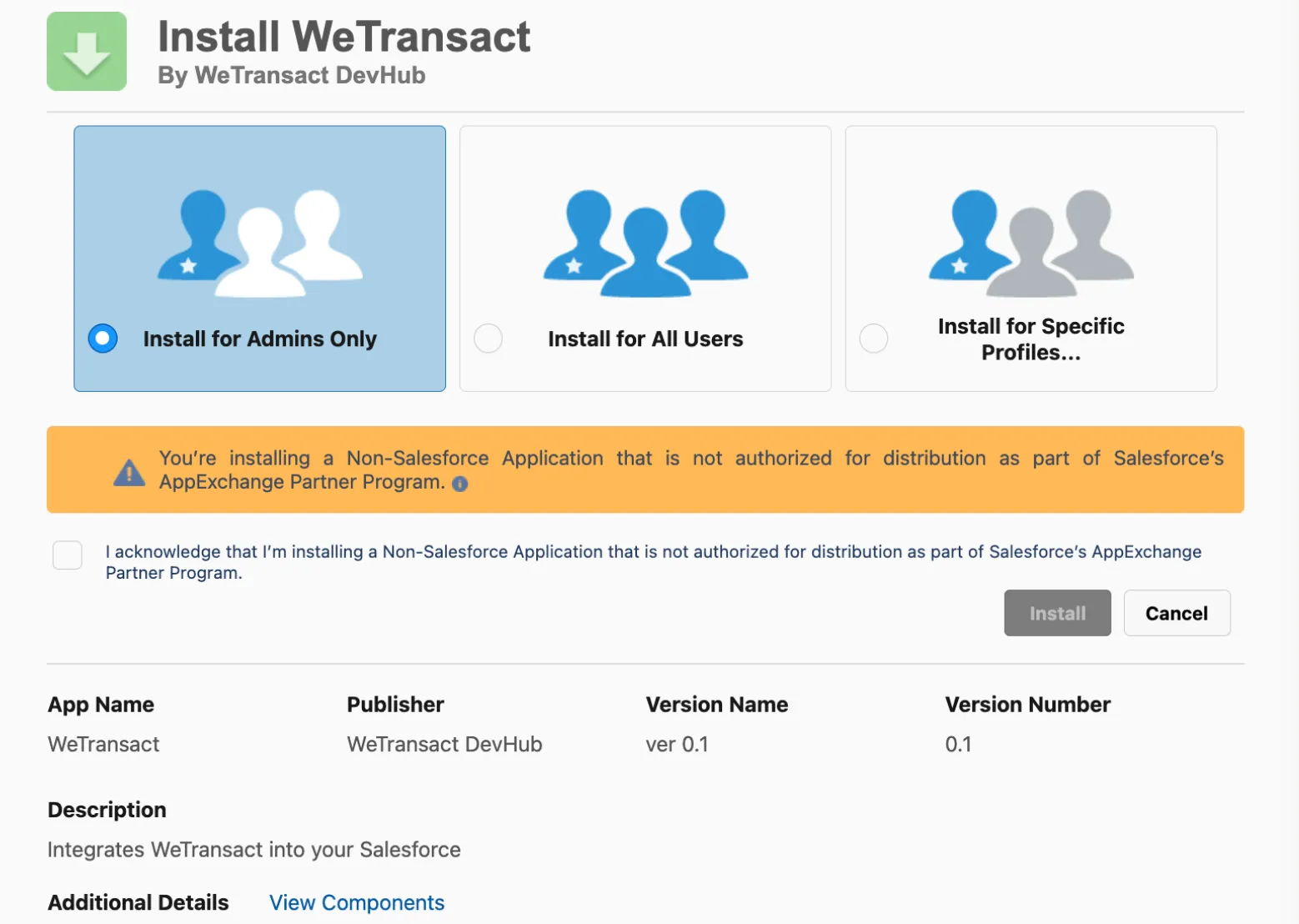This screenshot has height=924, width=1299.
Task: Click the WeTransact DevHub publisher value
Action: point(444,744)
